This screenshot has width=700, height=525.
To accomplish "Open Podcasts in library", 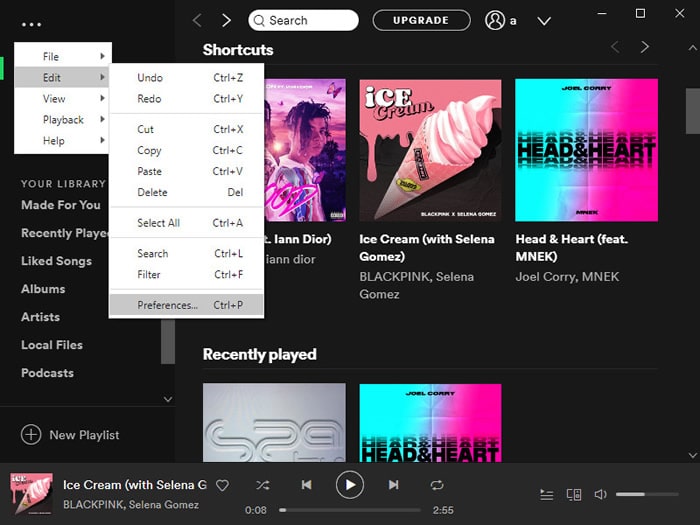I will 47,373.
